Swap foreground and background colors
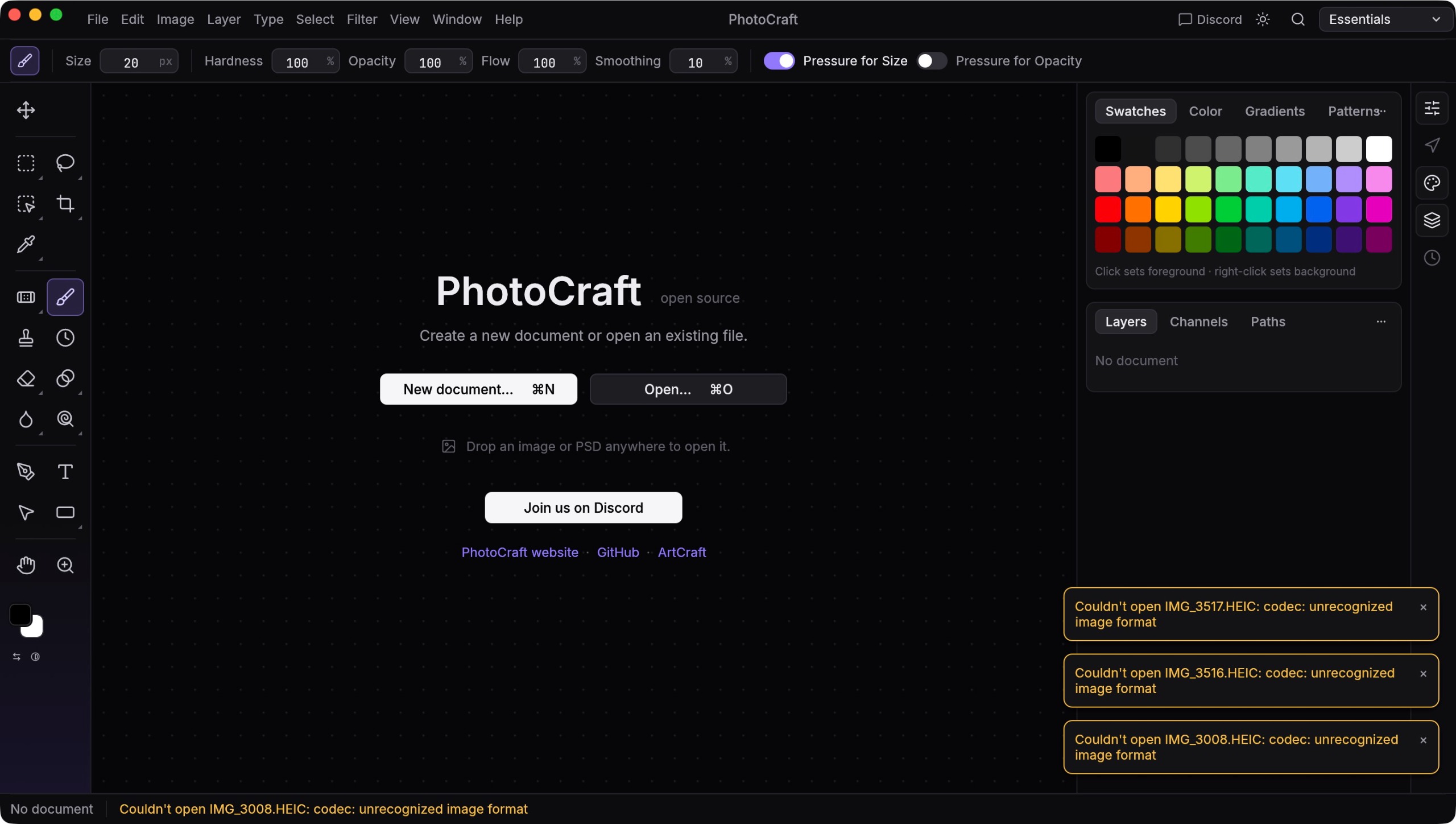Viewport: 1456px width, 824px height. click(16, 657)
